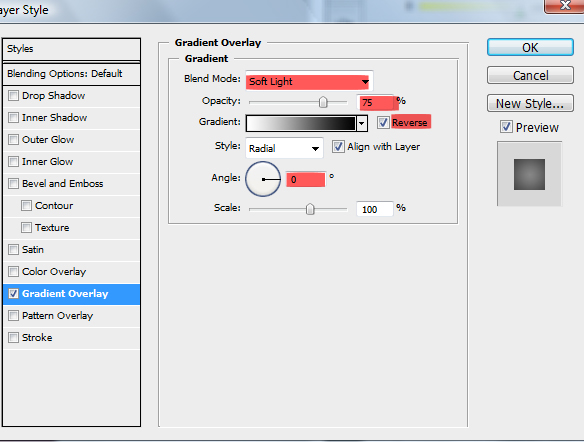
Task: Enable the Drop Shadow checkbox
Action: click(13, 96)
